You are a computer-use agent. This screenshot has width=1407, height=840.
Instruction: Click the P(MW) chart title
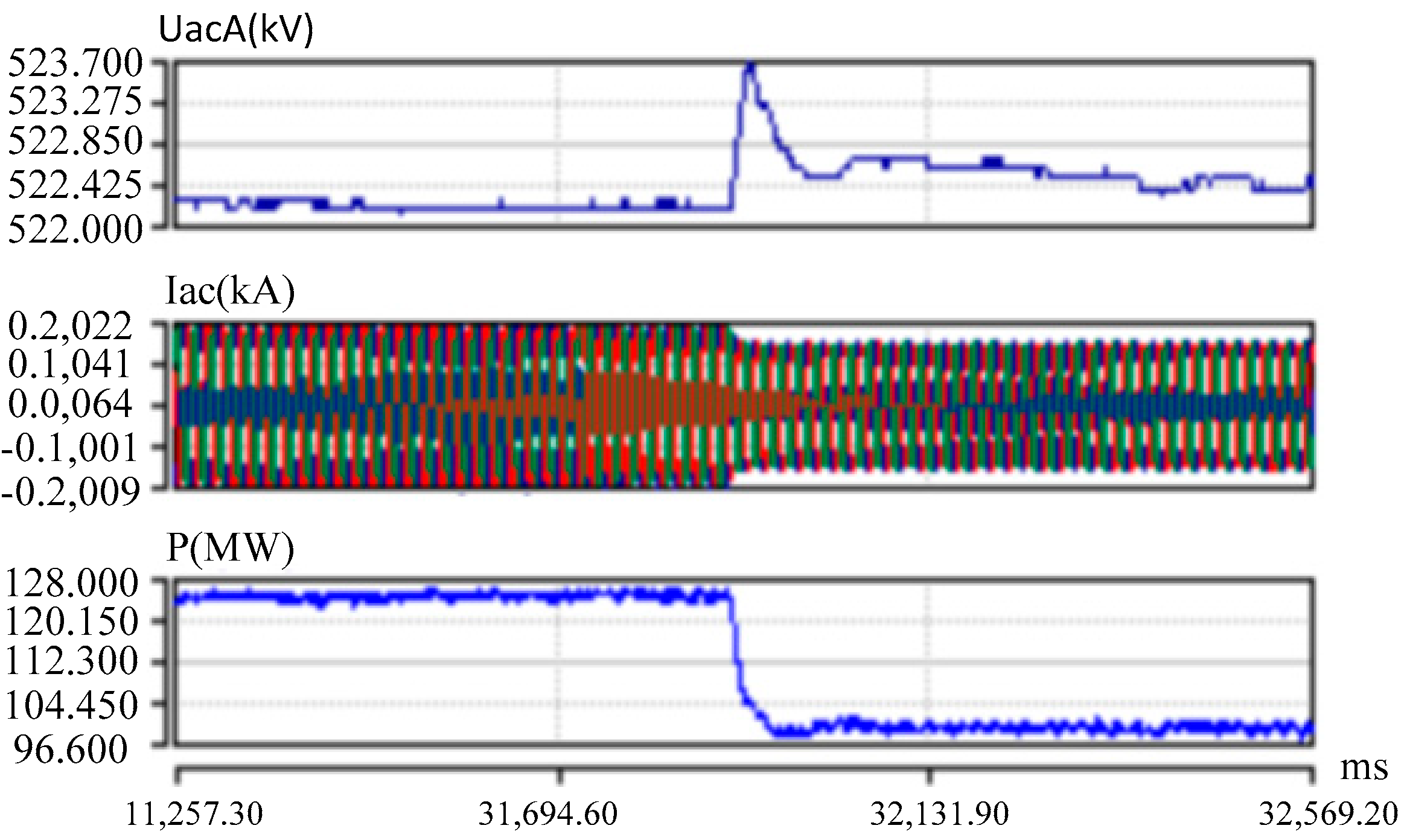[230, 547]
